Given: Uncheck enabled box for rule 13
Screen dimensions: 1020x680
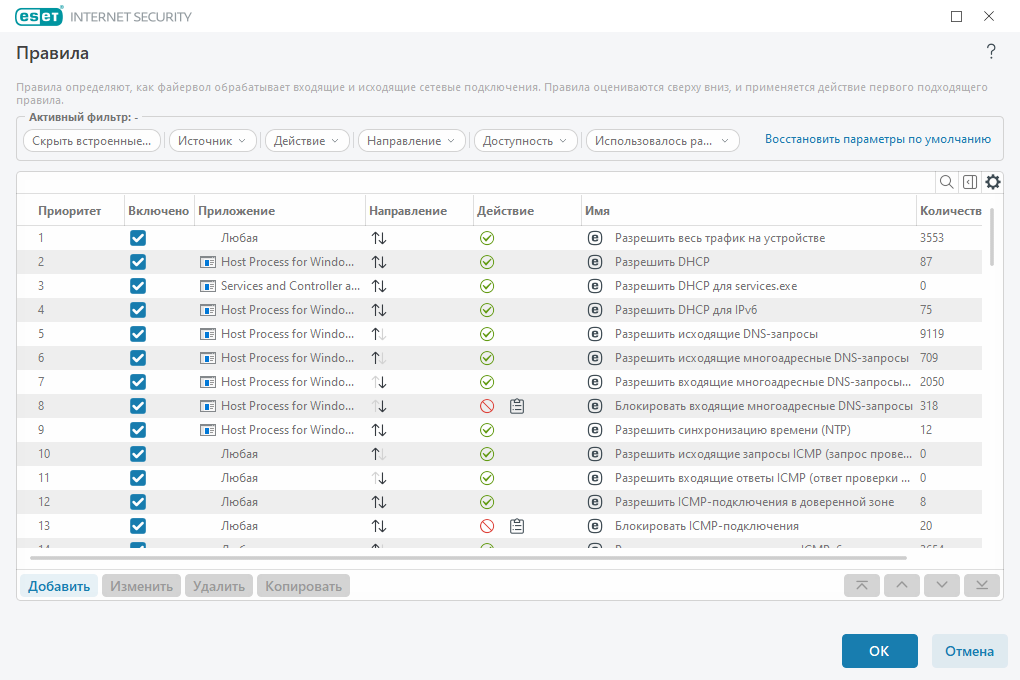Looking at the screenshot, I should pos(138,526).
